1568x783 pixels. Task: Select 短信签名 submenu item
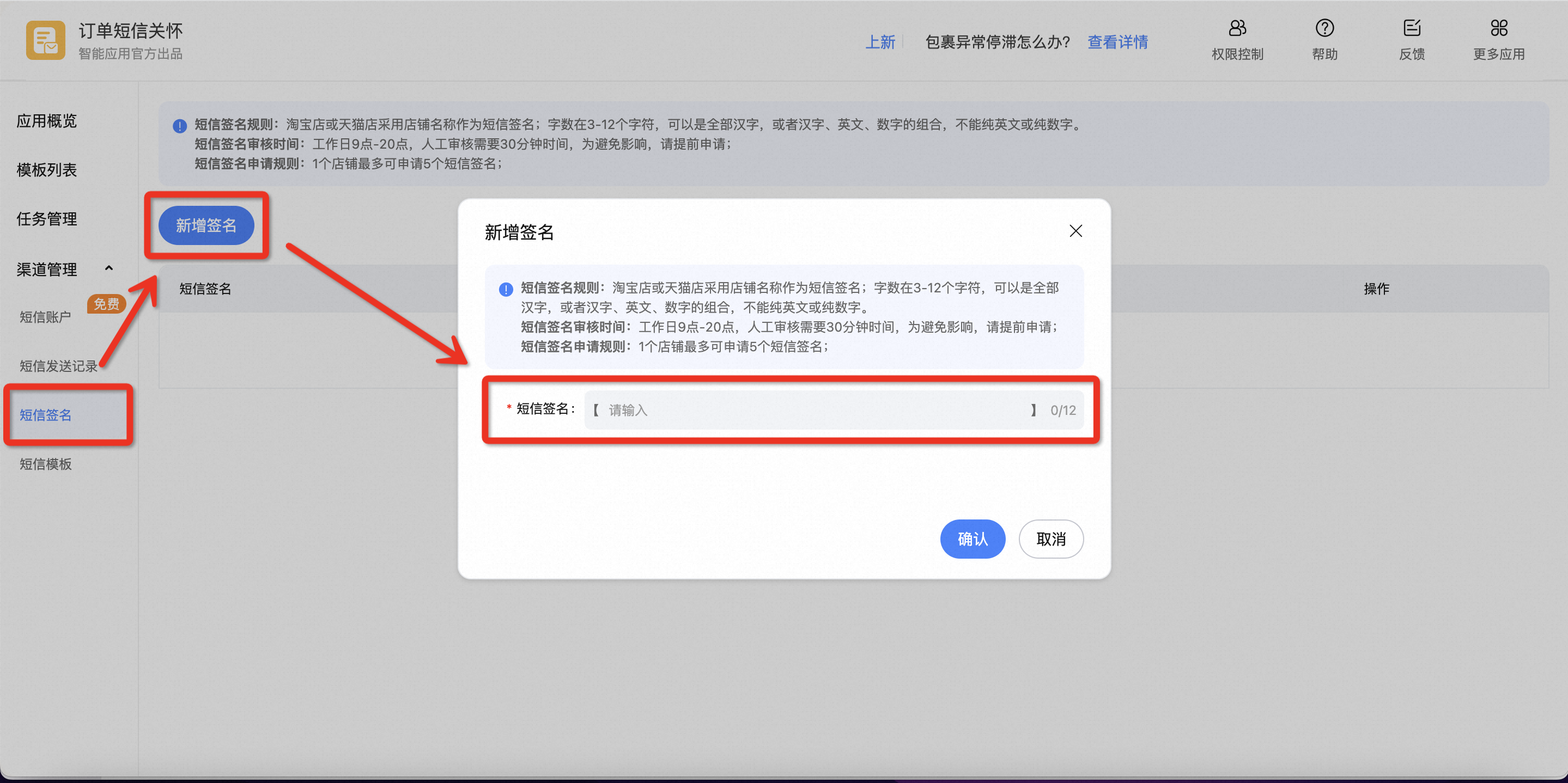click(x=45, y=415)
